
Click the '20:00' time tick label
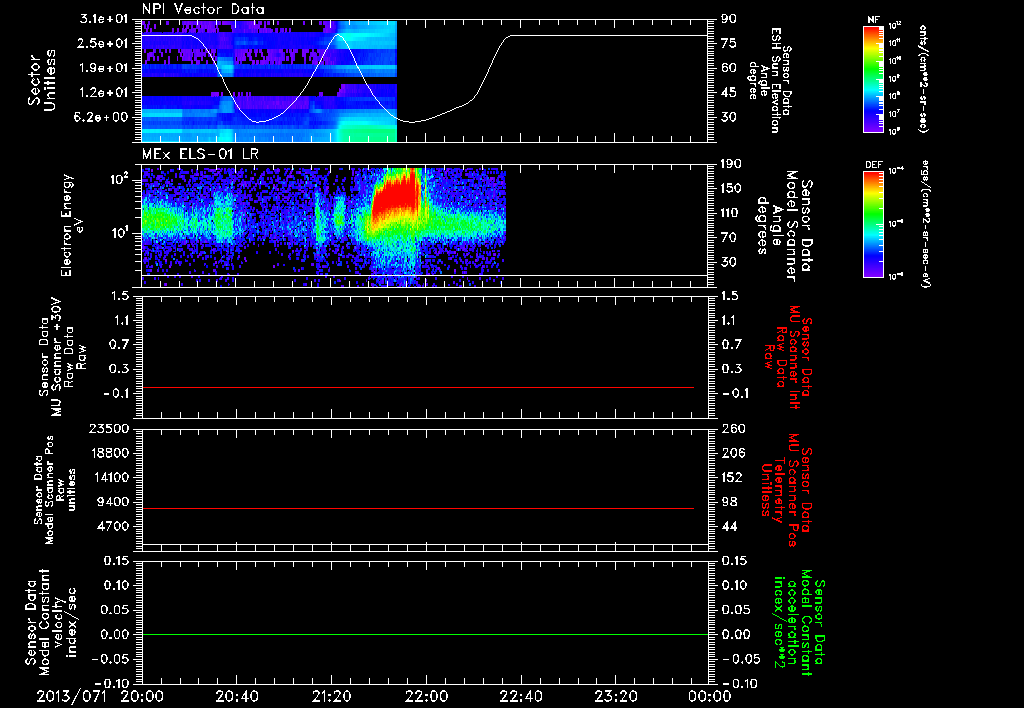[142, 696]
